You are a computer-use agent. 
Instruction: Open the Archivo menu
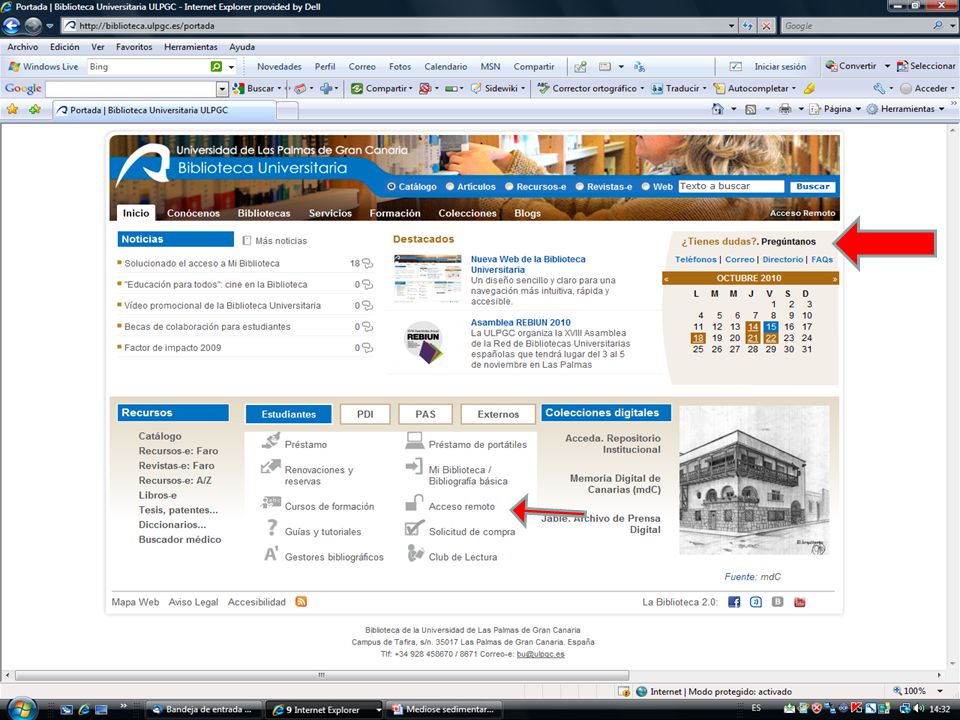pos(23,47)
